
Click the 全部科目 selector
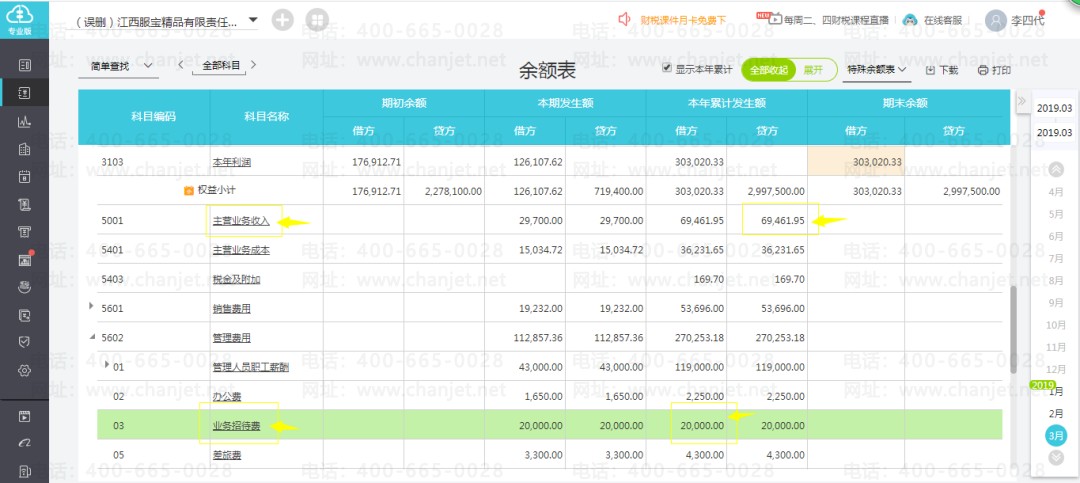(221, 65)
